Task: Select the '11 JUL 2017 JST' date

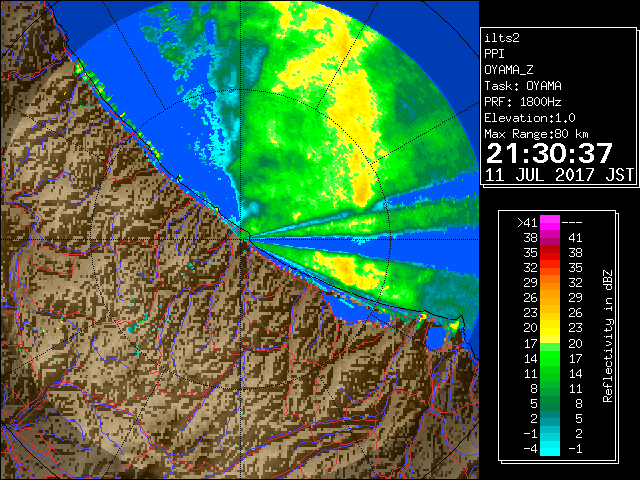Action: 559,175
